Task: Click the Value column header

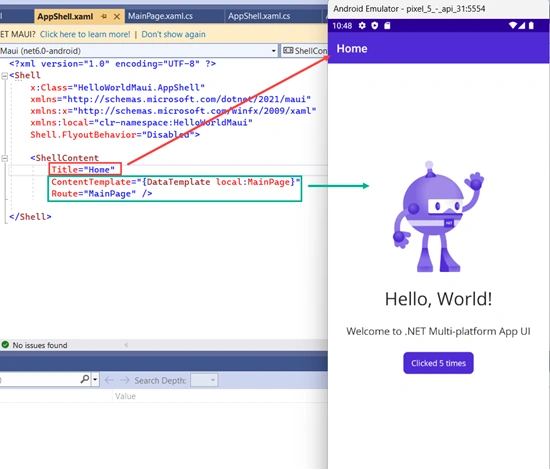Action: (x=125, y=396)
